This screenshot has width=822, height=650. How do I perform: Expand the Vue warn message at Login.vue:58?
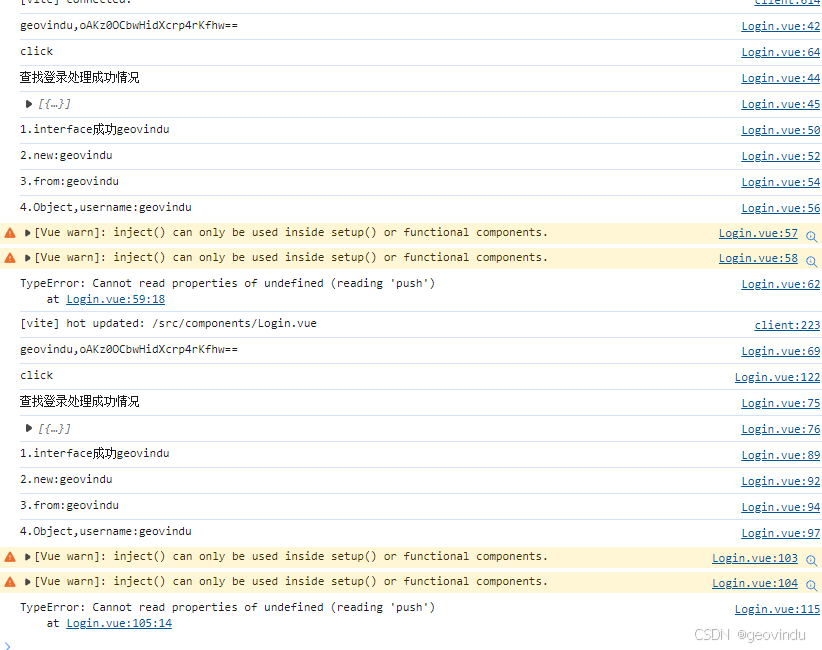pyautogui.click(x=27, y=258)
